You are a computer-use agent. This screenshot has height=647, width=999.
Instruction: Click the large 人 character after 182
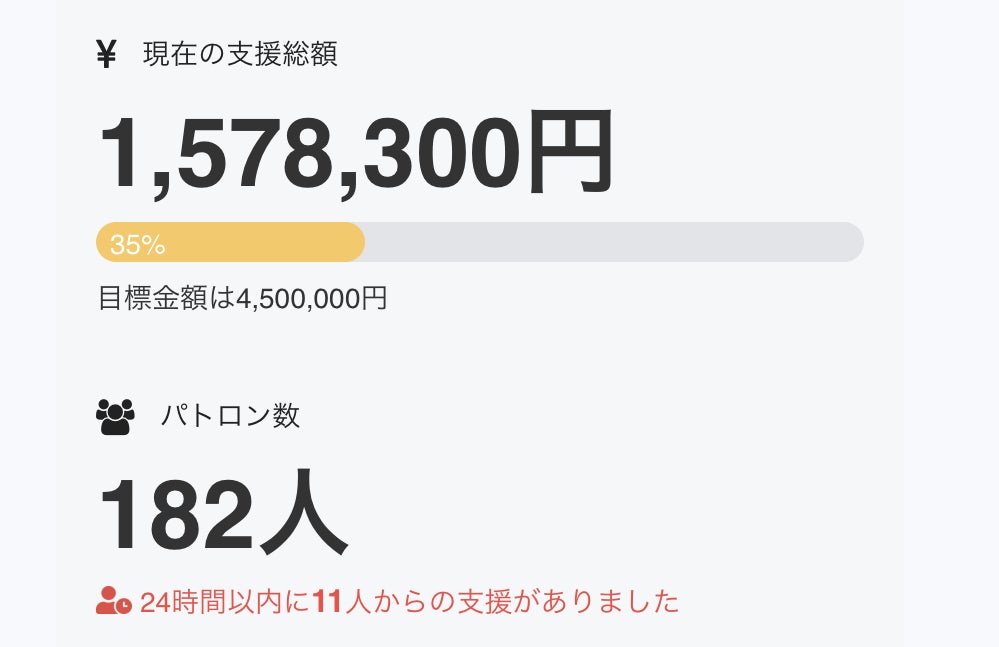(303, 516)
